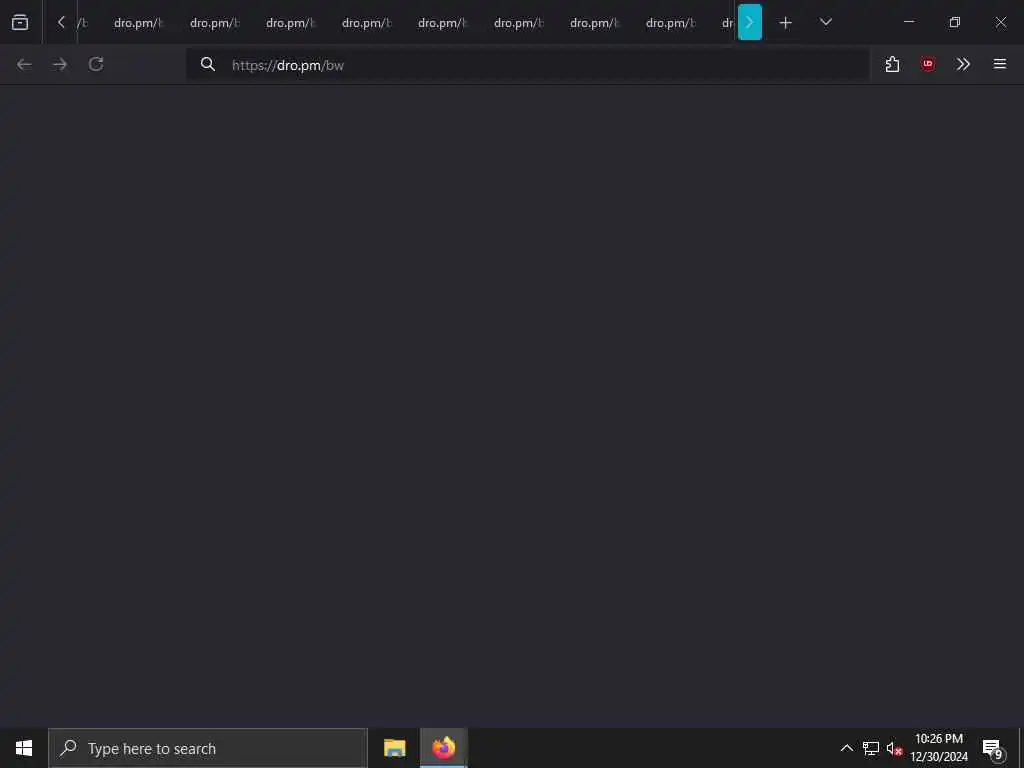1024x768 pixels.
Task: Close the Firefox window
Action: coord(1000,22)
